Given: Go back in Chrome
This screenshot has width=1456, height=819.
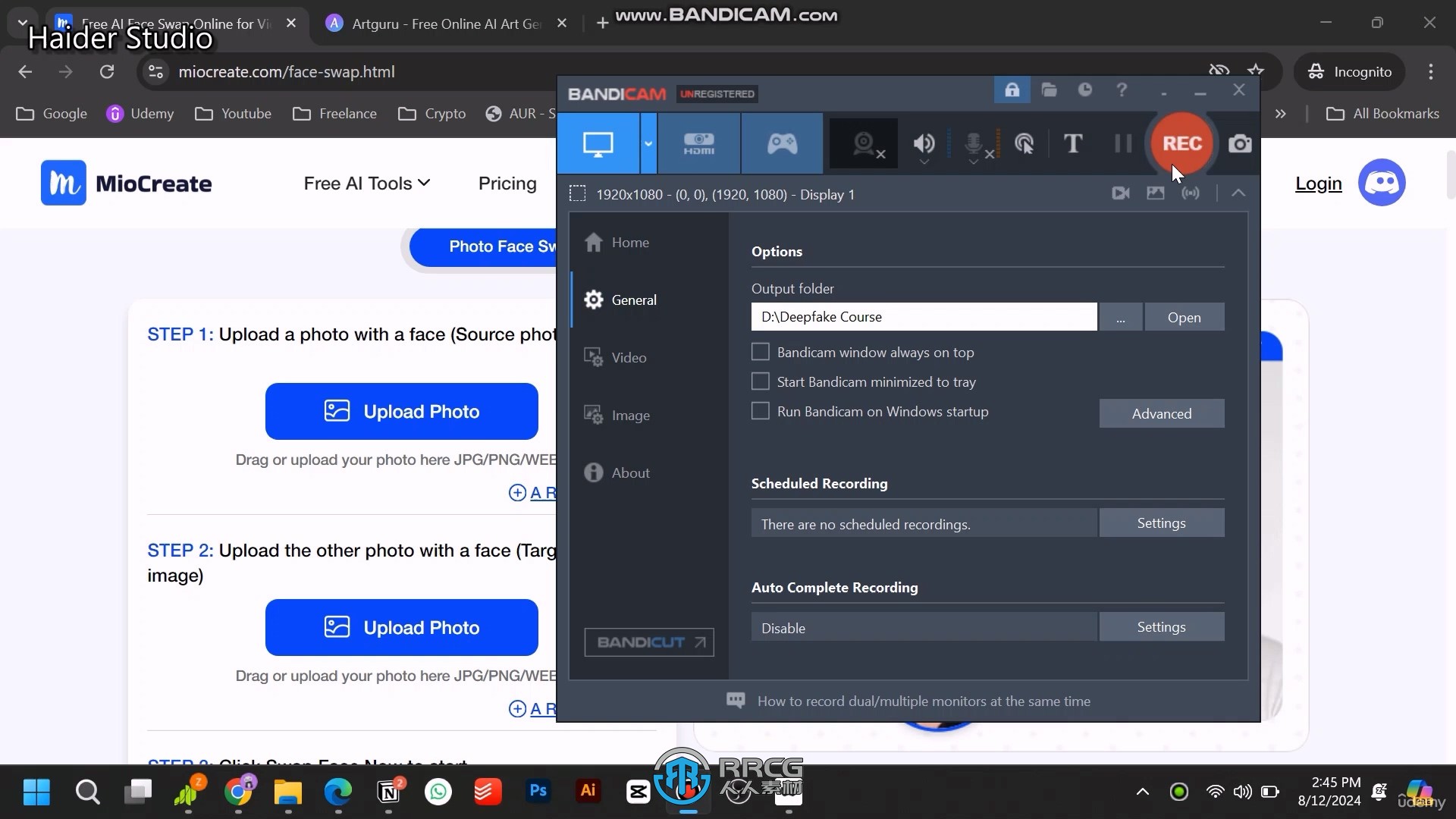Looking at the screenshot, I should tap(25, 71).
